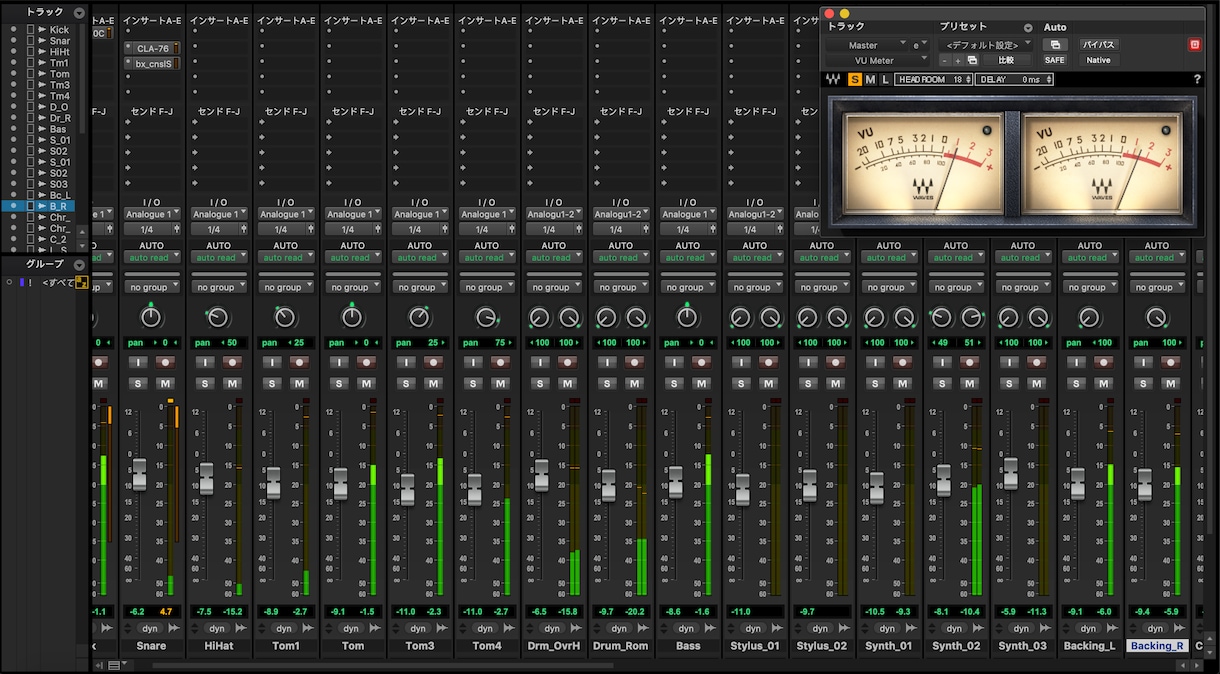The width and height of the screenshot is (1220, 674).
Task: Grab the Snare volume fader
Action: 139,475
